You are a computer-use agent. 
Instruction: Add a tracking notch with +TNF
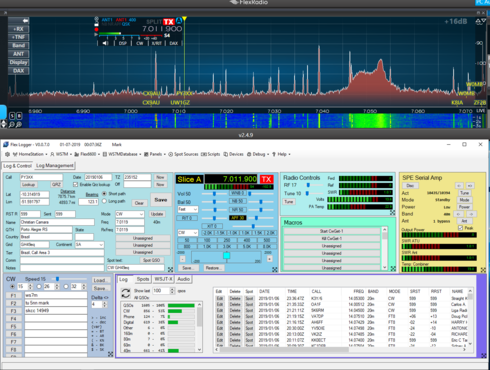pos(18,37)
